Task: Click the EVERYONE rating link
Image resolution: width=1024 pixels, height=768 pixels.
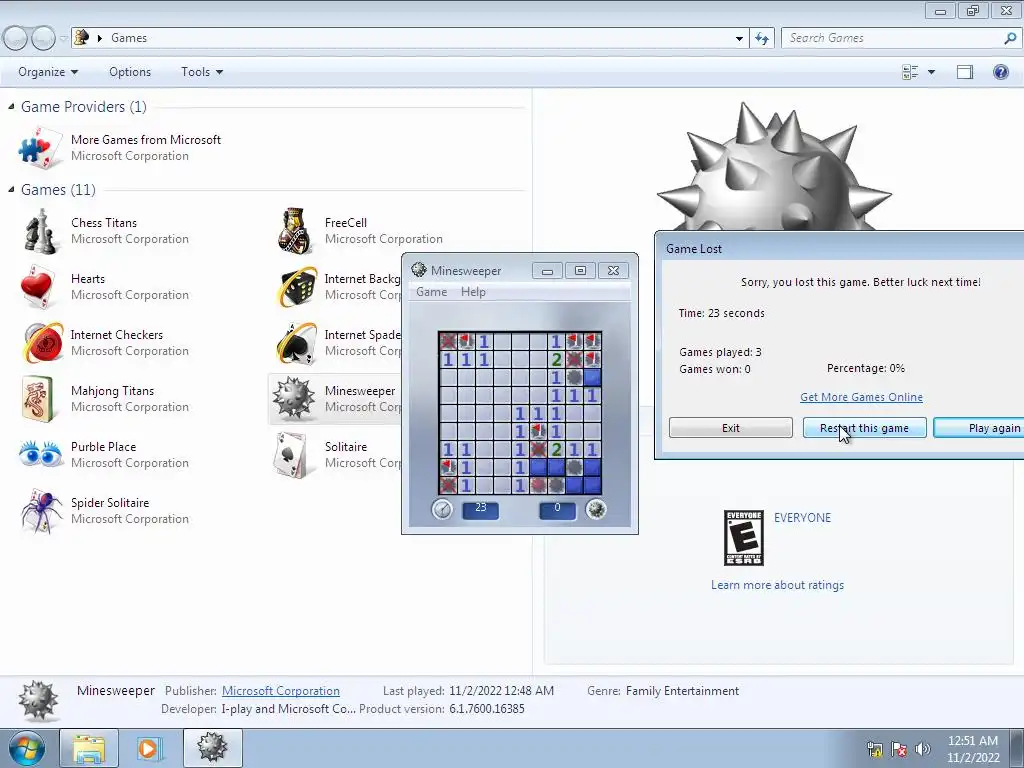Action: pos(802,518)
